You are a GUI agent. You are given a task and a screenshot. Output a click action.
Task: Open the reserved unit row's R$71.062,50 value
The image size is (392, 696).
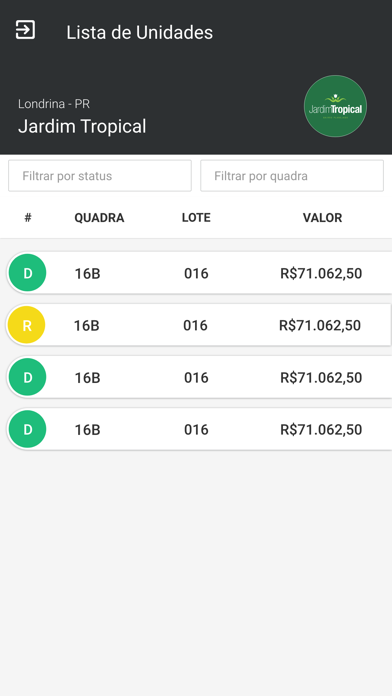(320, 325)
